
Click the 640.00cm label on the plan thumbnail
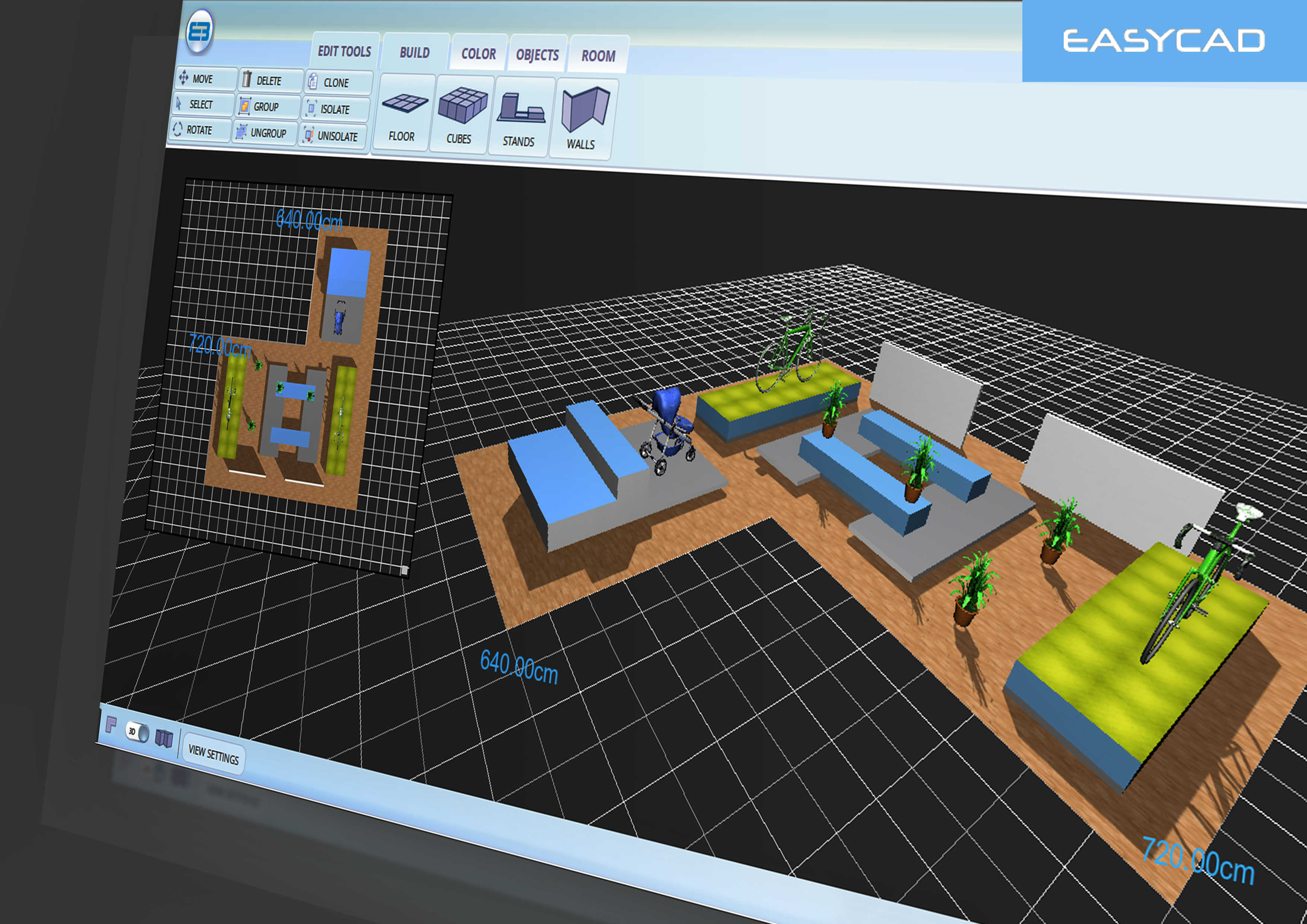[309, 220]
